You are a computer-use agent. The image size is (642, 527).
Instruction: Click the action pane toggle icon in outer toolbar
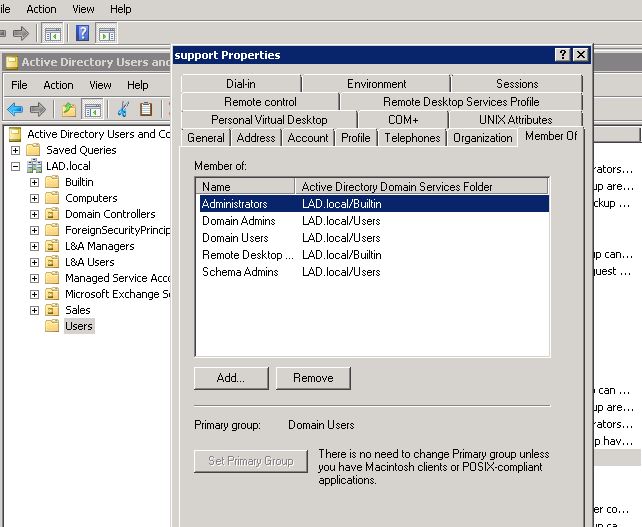pyautogui.click(x=107, y=34)
